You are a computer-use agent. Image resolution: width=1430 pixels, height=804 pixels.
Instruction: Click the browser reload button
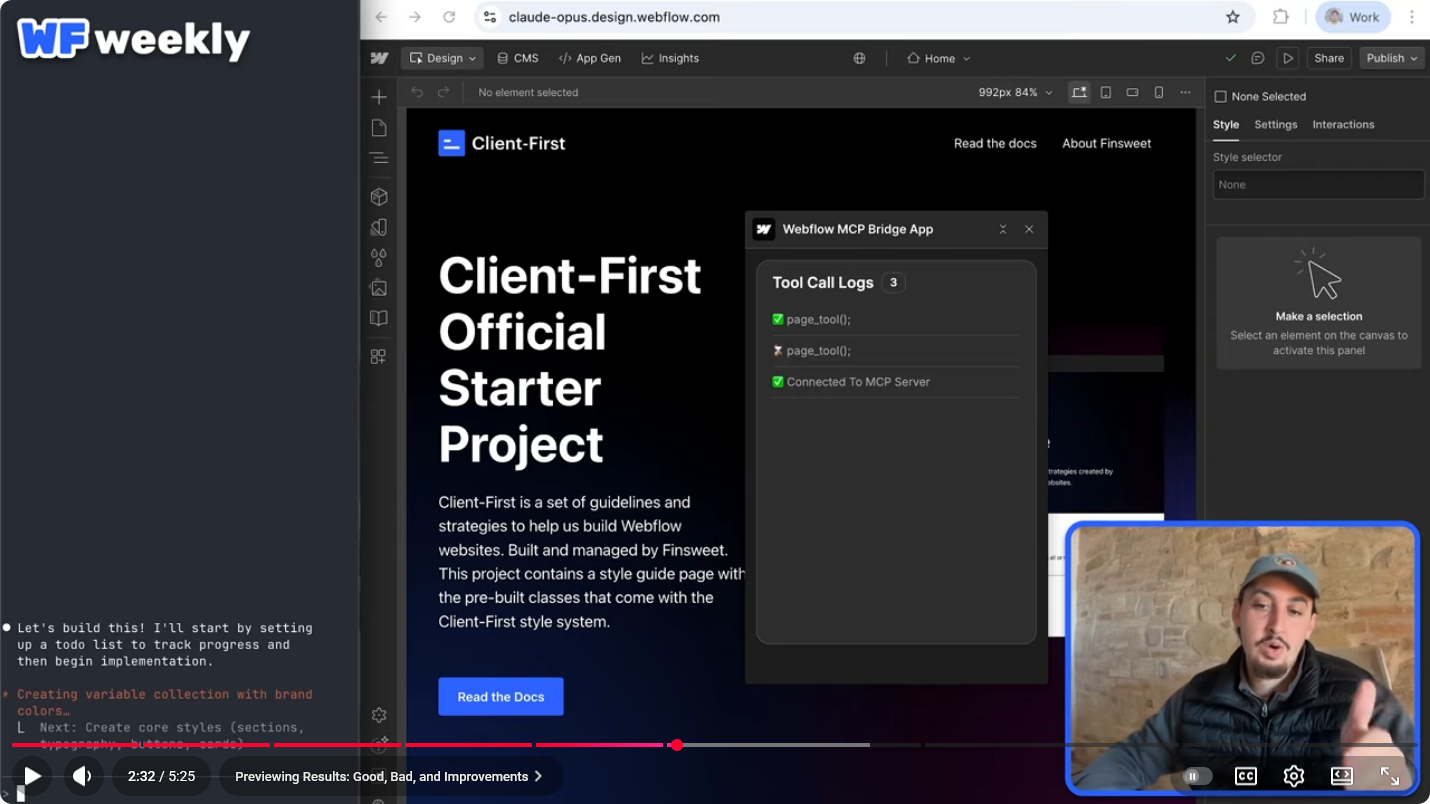pyautogui.click(x=449, y=17)
